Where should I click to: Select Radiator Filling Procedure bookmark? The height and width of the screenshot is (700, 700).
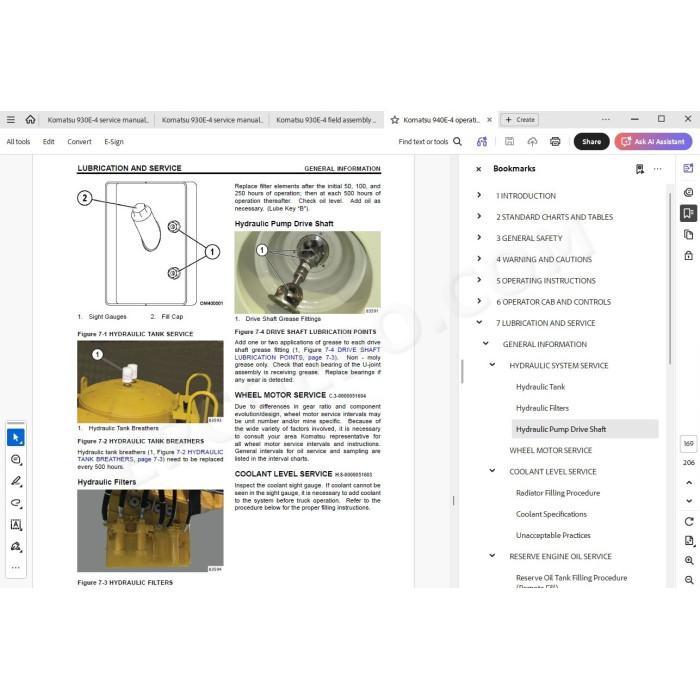coord(558,493)
